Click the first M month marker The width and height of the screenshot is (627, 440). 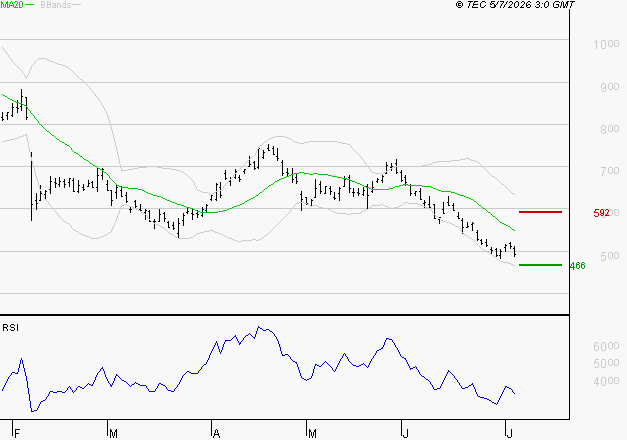tap(113, 434)
